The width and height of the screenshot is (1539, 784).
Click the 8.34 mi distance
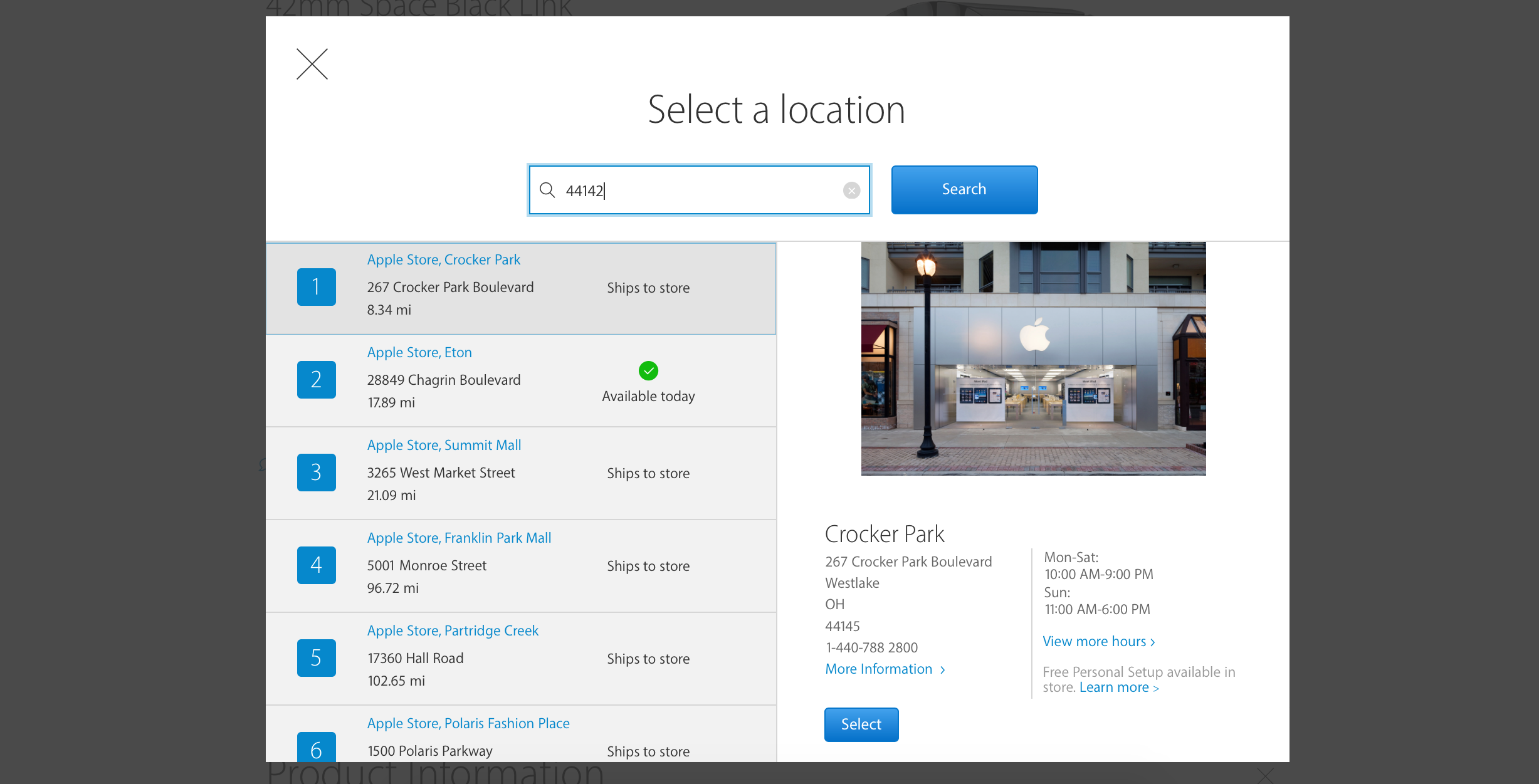(389, 310)
